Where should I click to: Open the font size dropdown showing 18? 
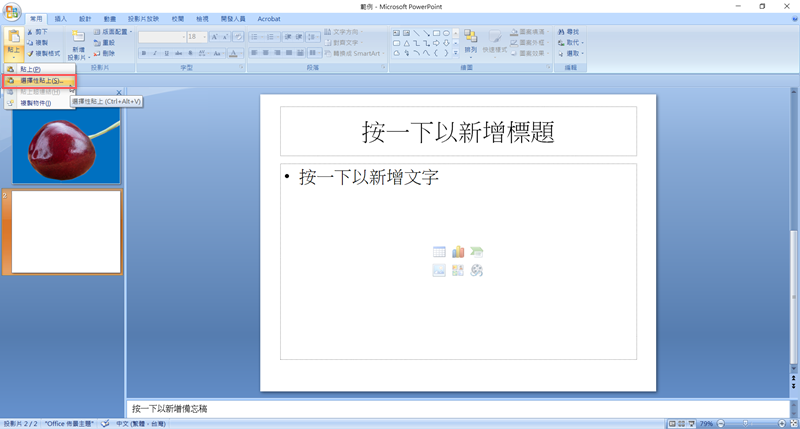[204, 37]
